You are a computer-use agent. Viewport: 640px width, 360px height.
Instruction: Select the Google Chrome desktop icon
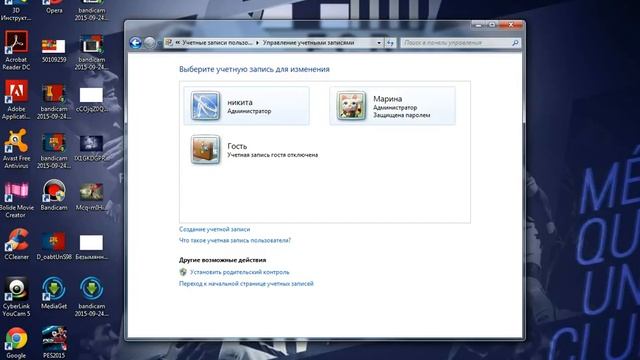coord(16,343)
